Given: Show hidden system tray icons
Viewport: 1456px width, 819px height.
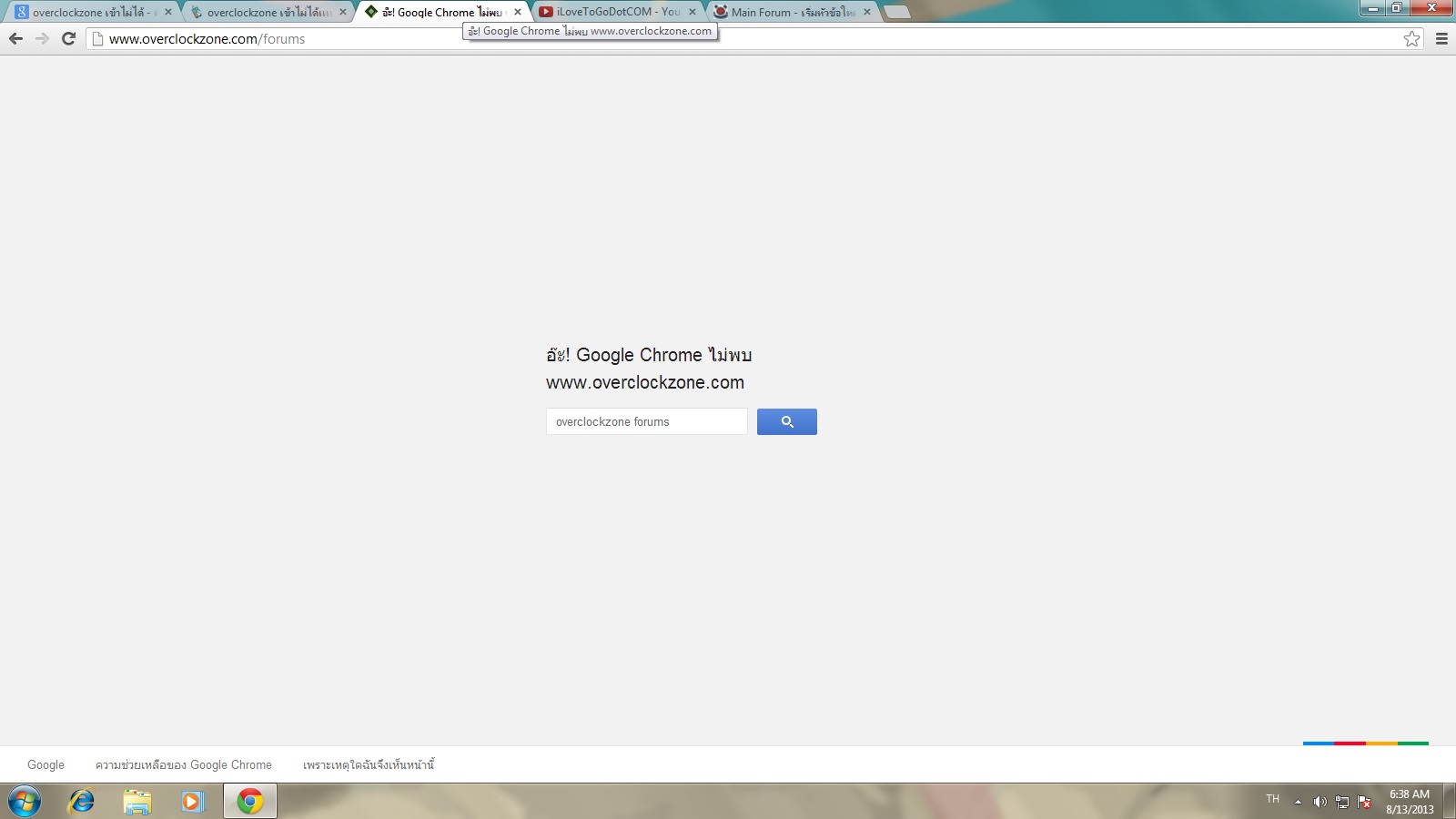Looking at the screenshot, I should 1298,802.
